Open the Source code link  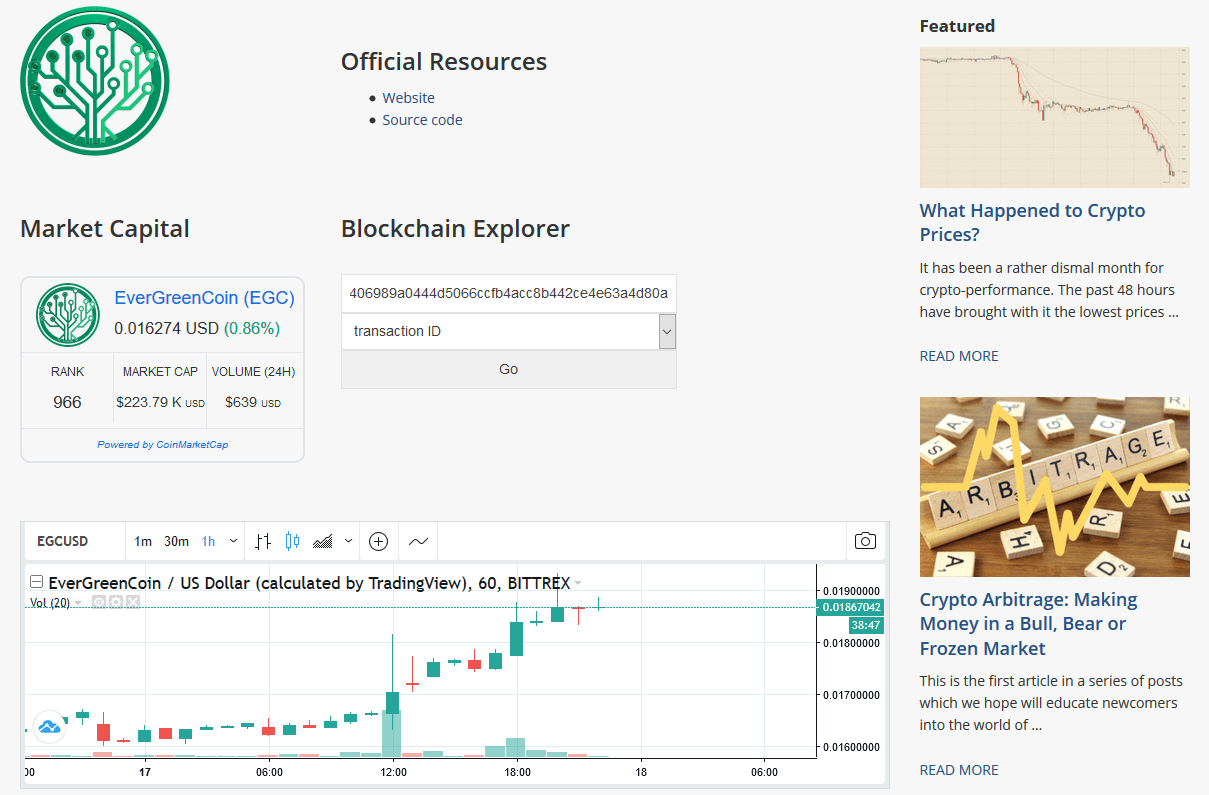[x=422, y=119]
